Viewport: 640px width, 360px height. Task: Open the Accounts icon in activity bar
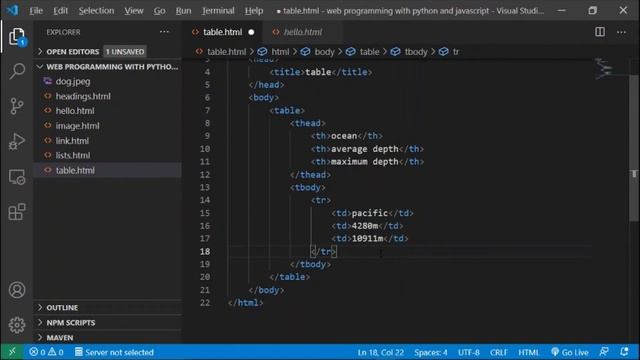(x=17, y=290)
